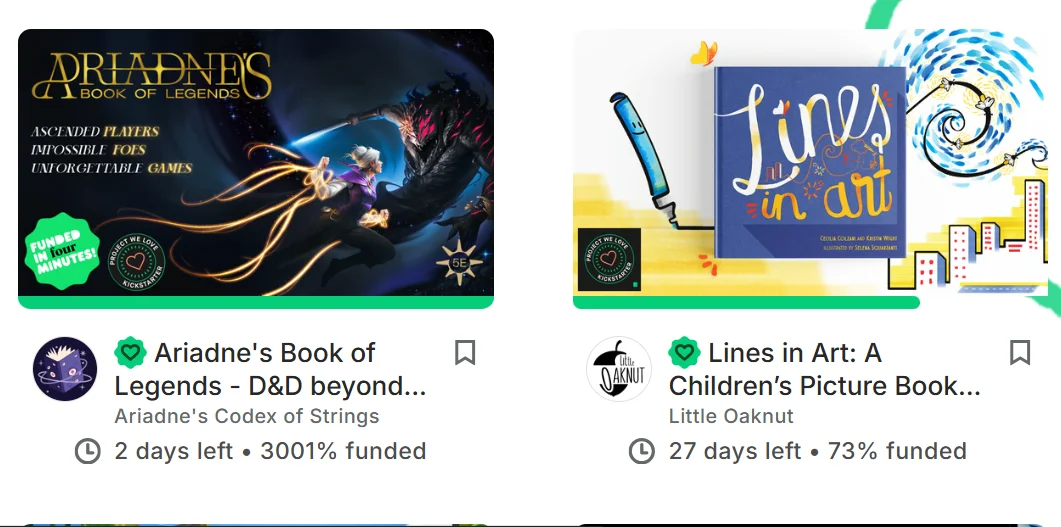Open the Lines in Art title link
This screenshot has width=1061, height=527.
tap(825, 369)
